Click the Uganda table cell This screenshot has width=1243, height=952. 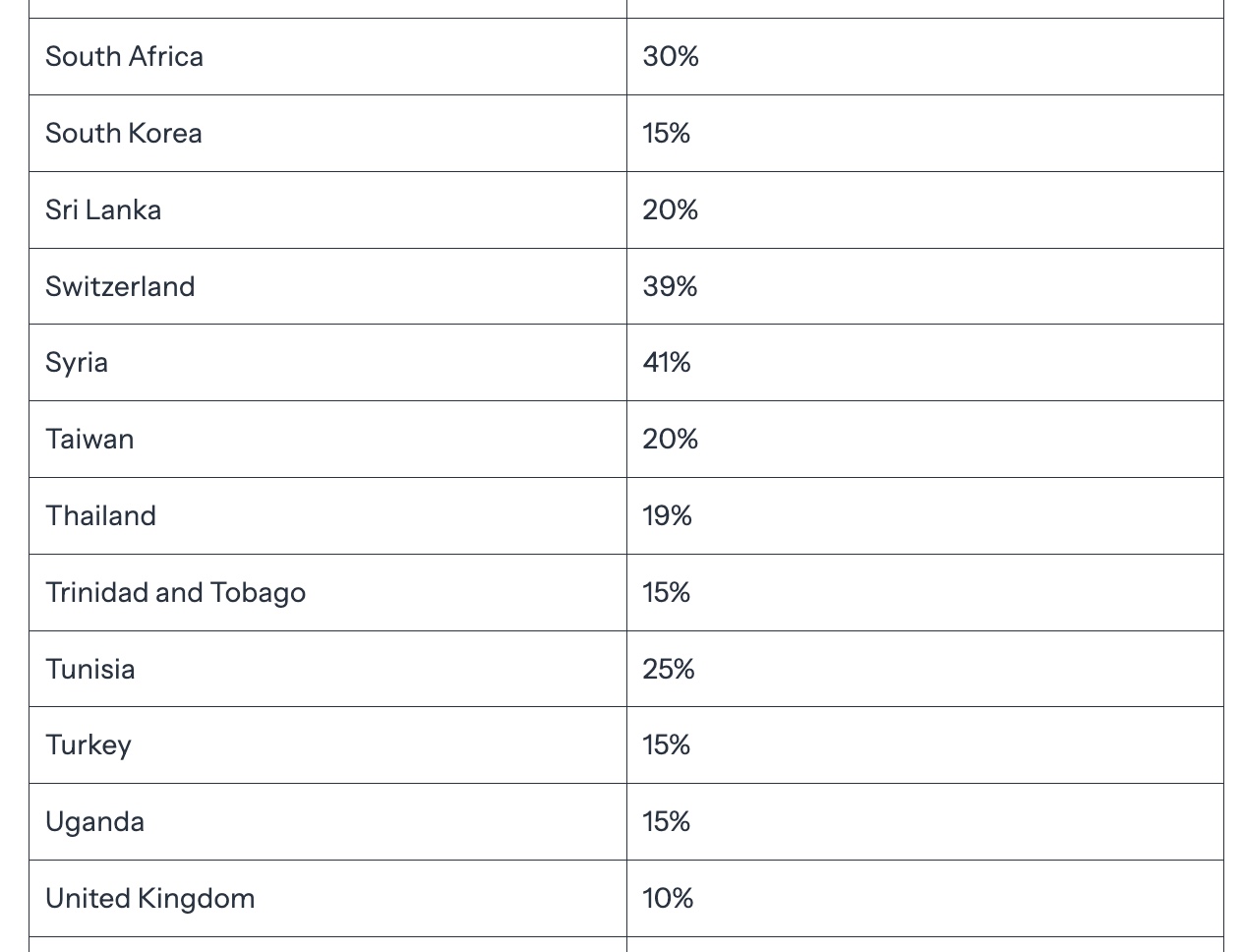click(x=327, y=822)
